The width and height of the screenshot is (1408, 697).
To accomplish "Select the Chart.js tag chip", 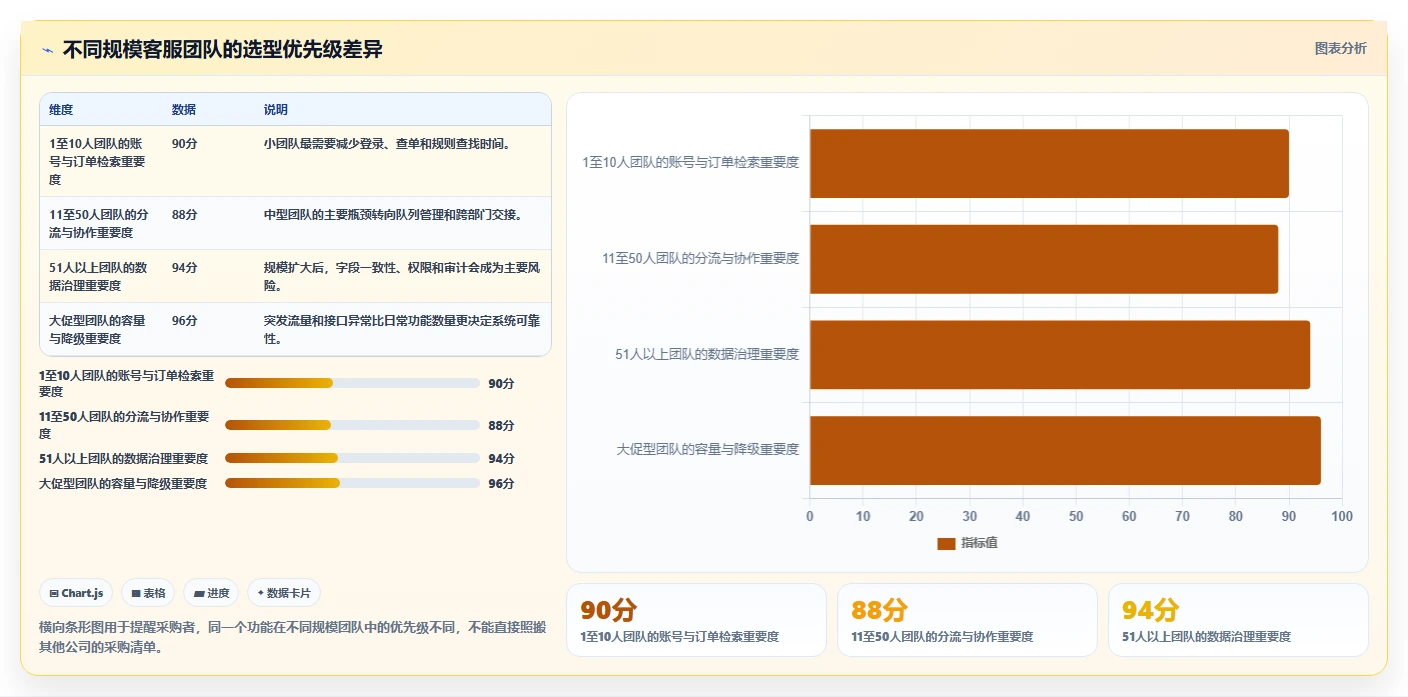I will [77, 593].
